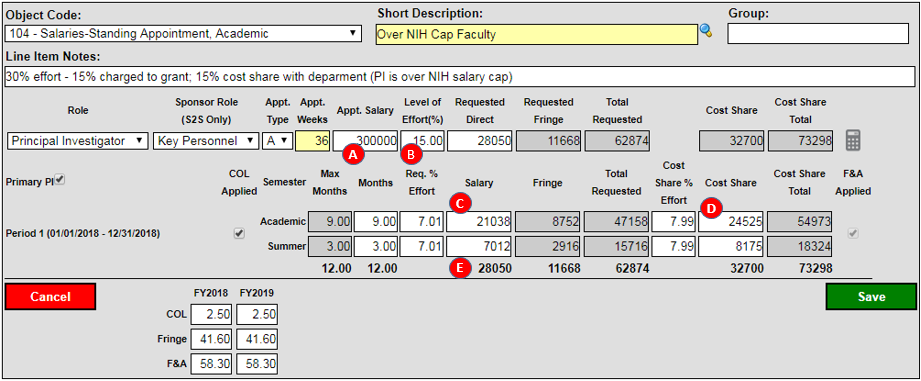
Task: Click the bold salary total 28050
Action: pyautogui.click(x=494, y=268)
